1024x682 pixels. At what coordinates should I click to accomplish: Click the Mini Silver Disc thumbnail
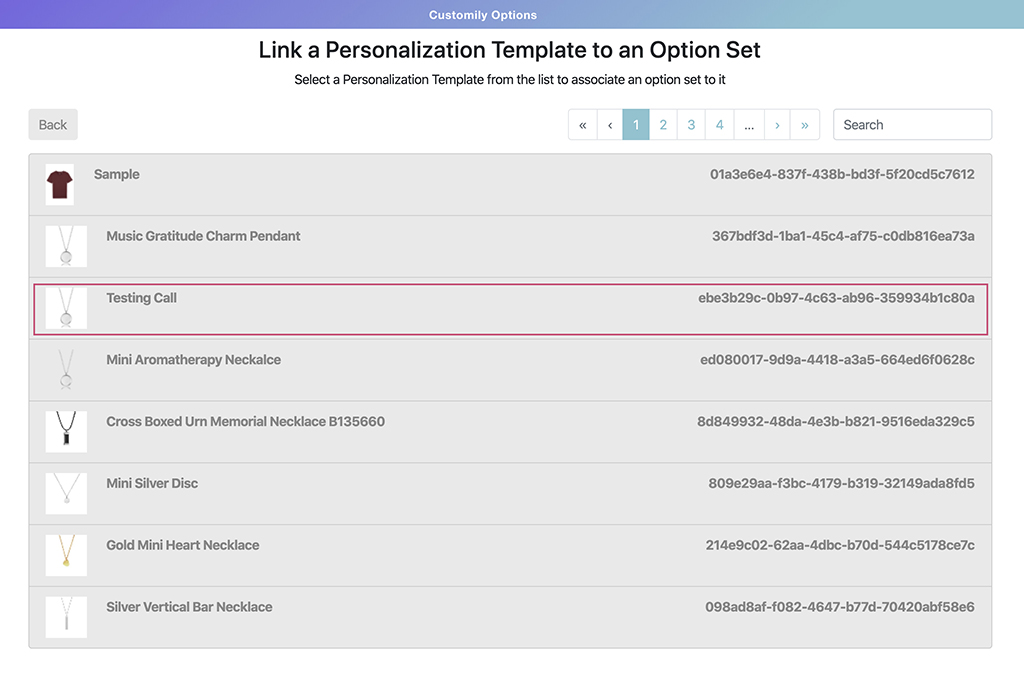(x=66, y=494)
